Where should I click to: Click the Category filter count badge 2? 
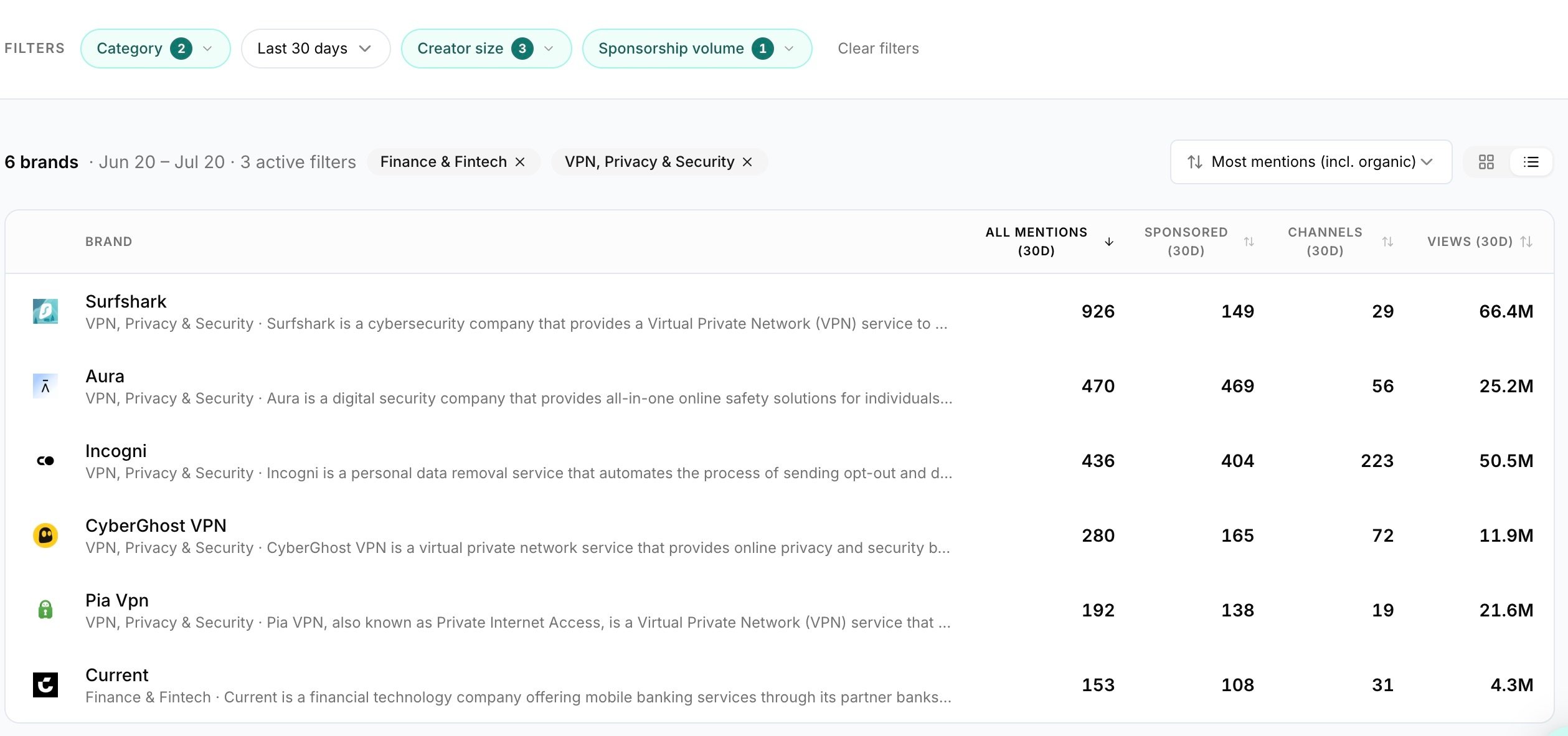pos(181,49)
